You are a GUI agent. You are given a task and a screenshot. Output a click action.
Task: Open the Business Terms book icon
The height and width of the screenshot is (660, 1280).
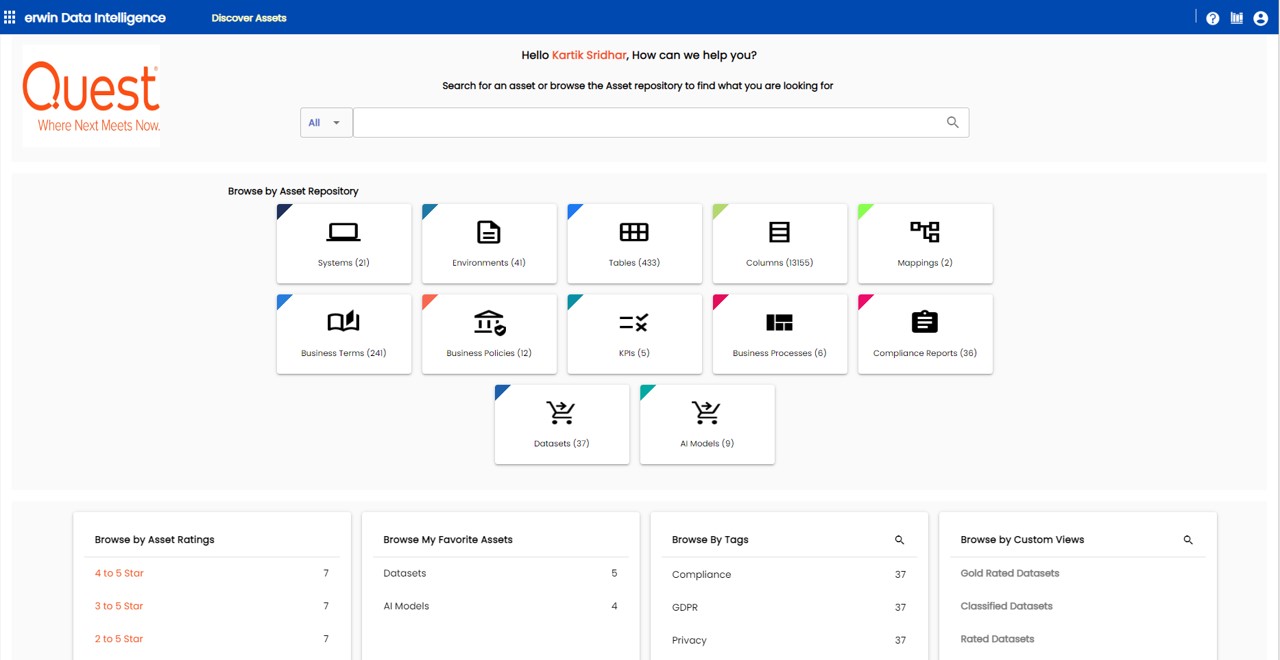[x=343, y=322]
